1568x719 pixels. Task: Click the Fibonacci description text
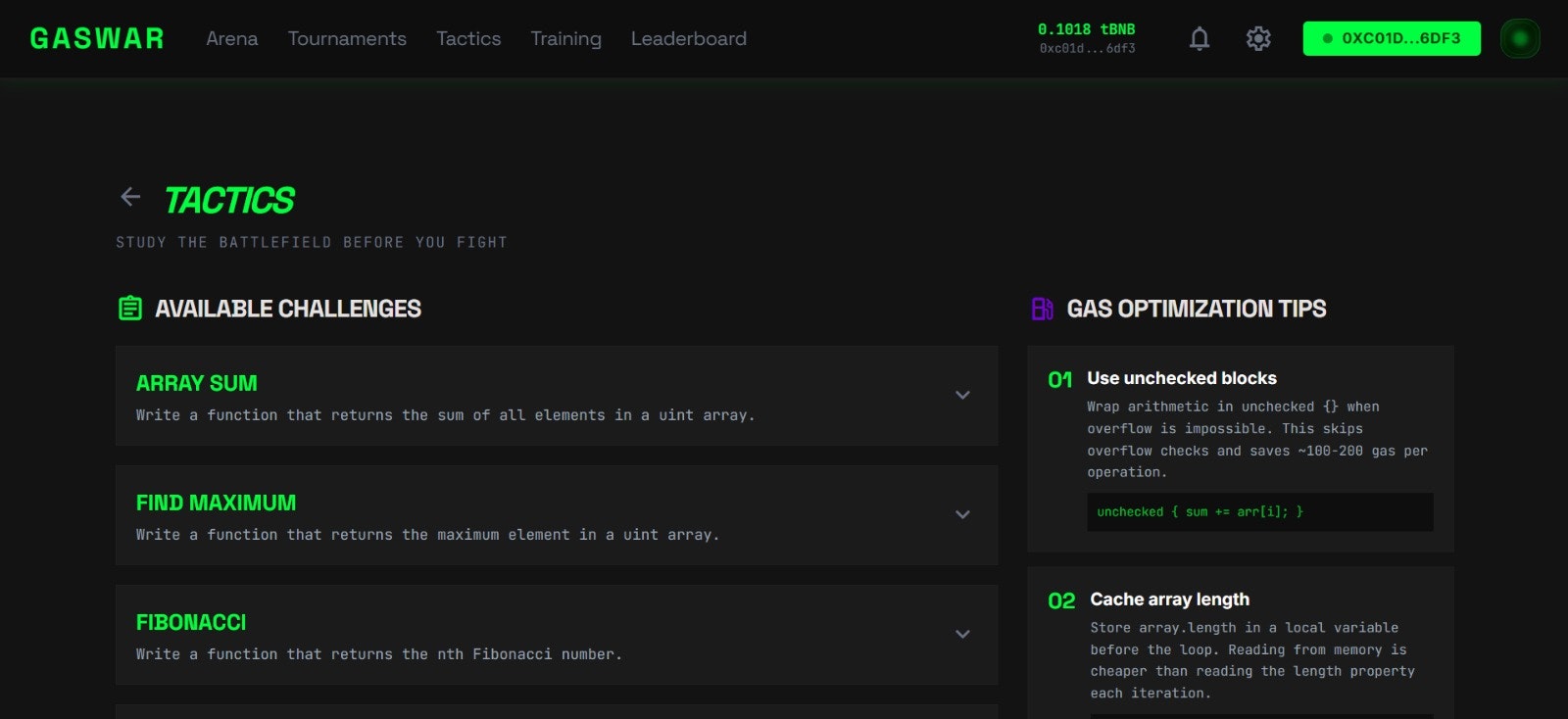click(379, 654)
